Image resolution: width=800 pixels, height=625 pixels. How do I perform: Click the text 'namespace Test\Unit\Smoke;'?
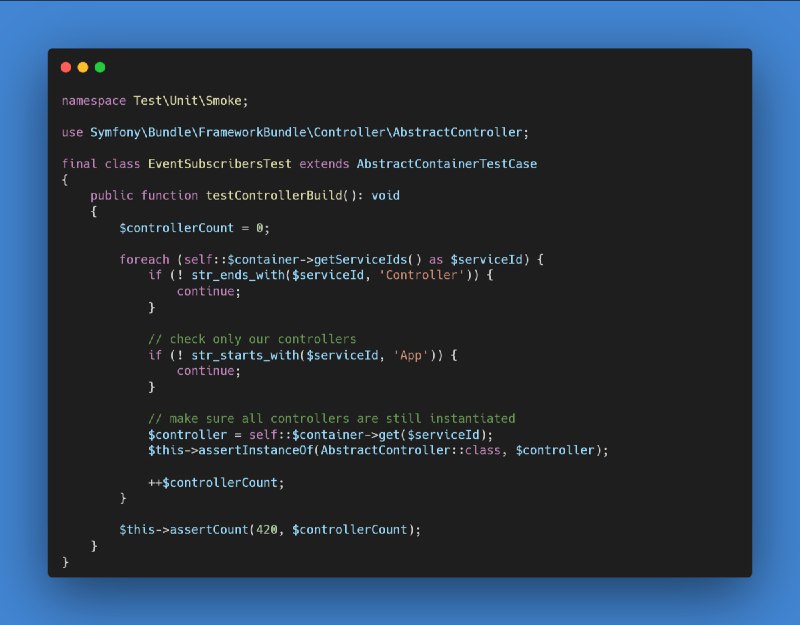[x=155, y=101]
